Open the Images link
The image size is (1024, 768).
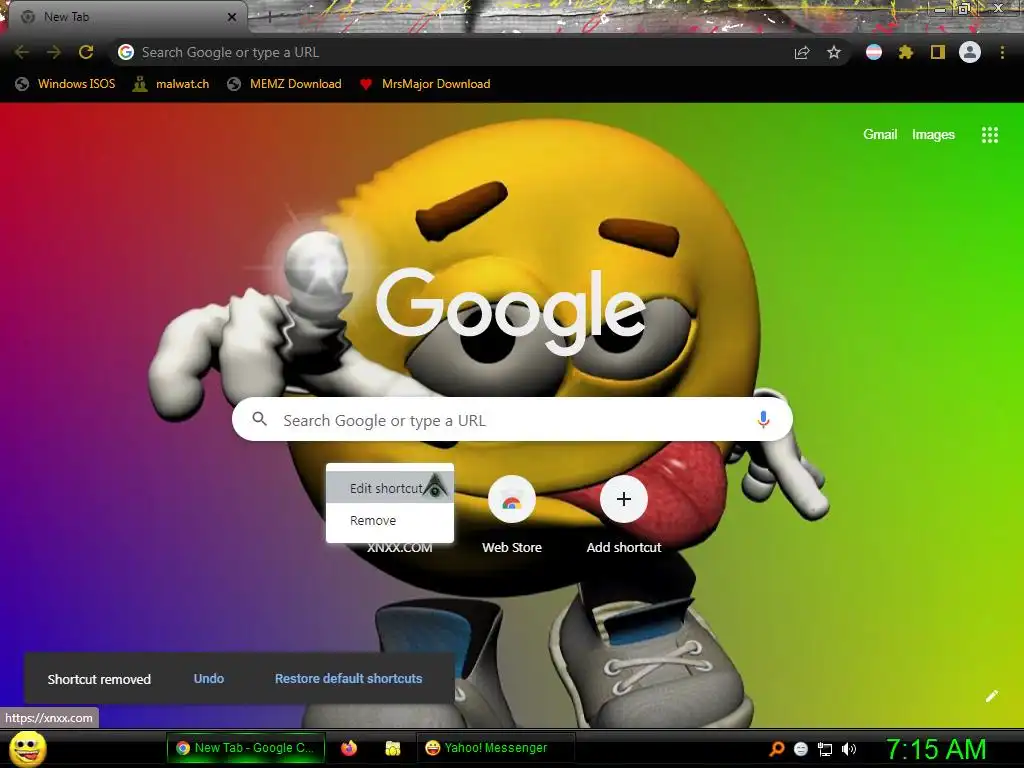click(933, 135)
